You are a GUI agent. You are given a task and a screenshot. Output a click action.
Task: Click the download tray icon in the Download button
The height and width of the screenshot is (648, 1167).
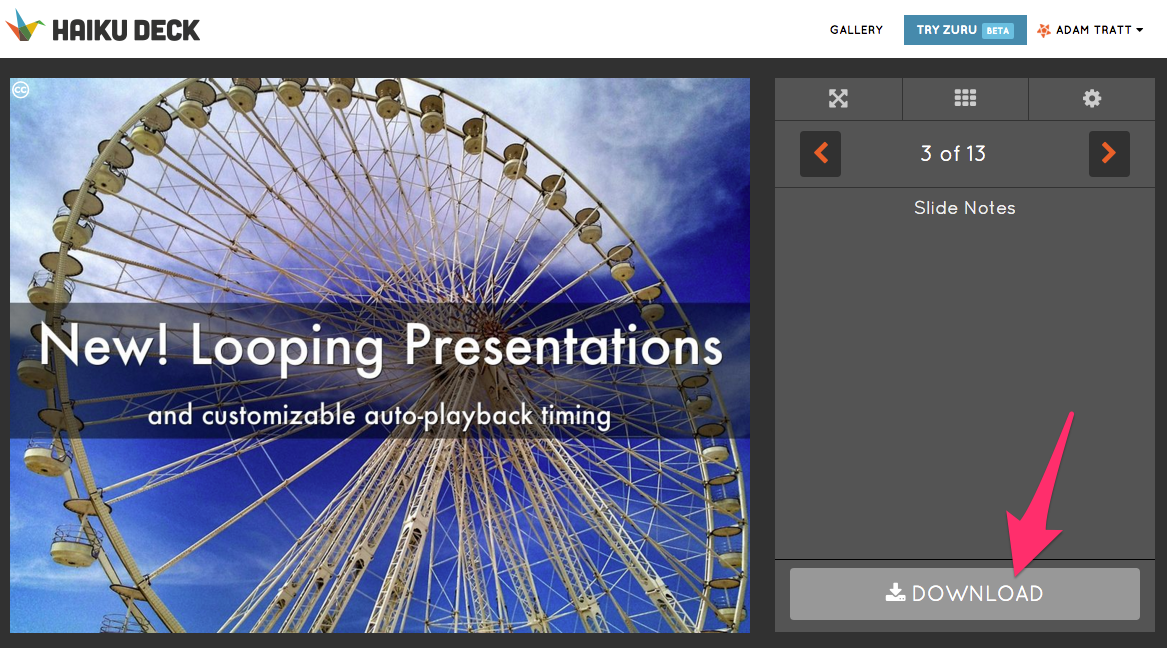tap(896, 593)
